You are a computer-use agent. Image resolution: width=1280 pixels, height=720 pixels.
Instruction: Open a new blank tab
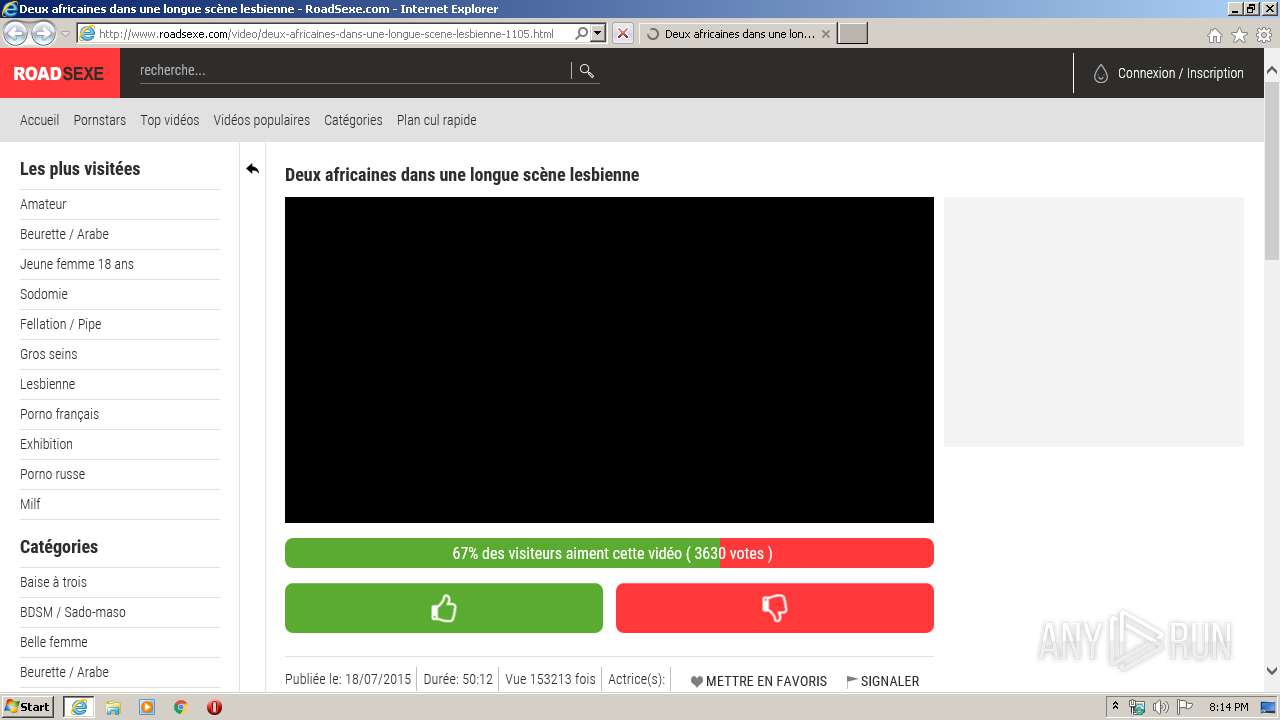(852, 34)
